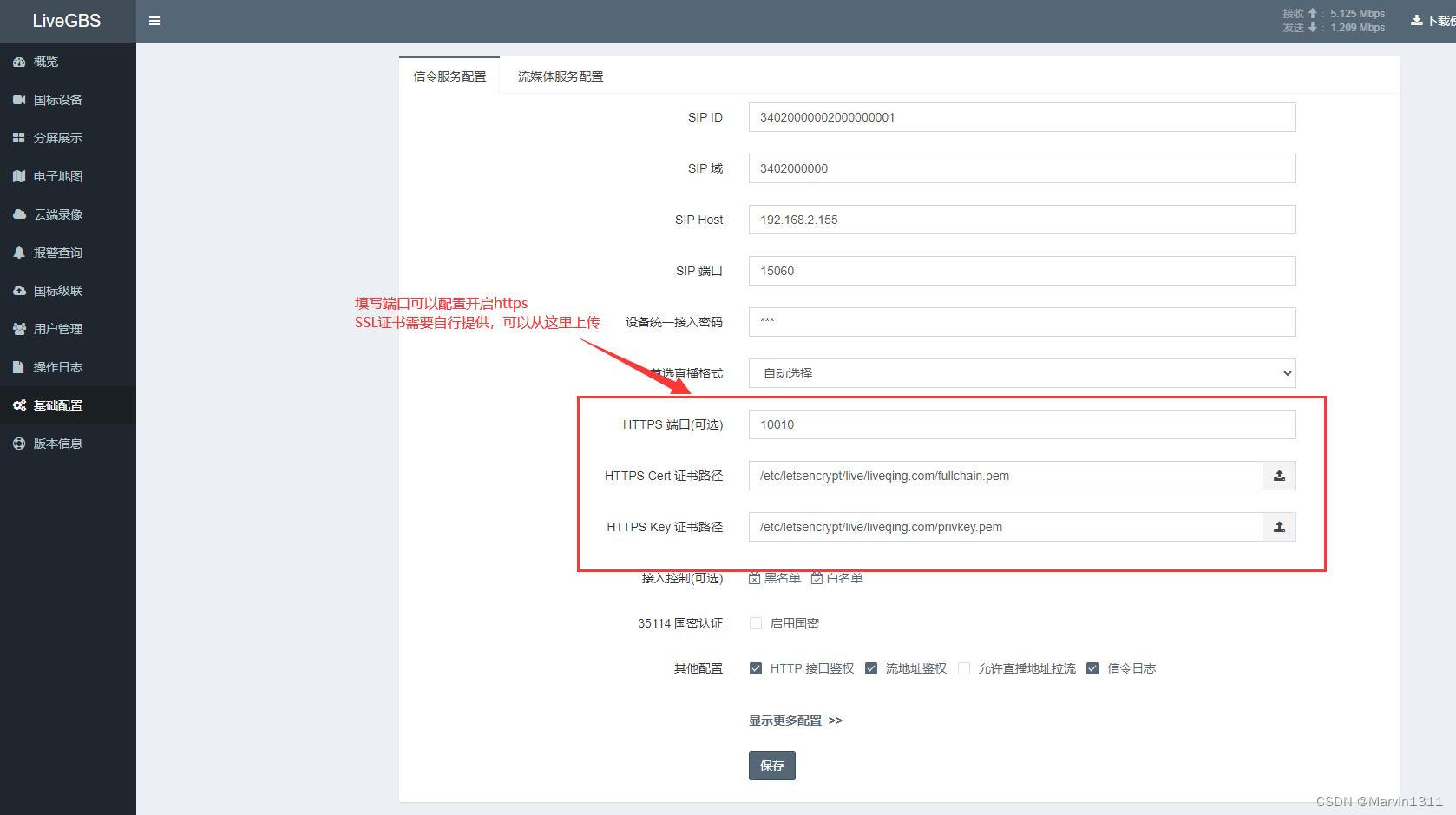Click the HTTPS Key 证书路径 input field
This screenshot has width=1456, height=815.
(1006, 527)
